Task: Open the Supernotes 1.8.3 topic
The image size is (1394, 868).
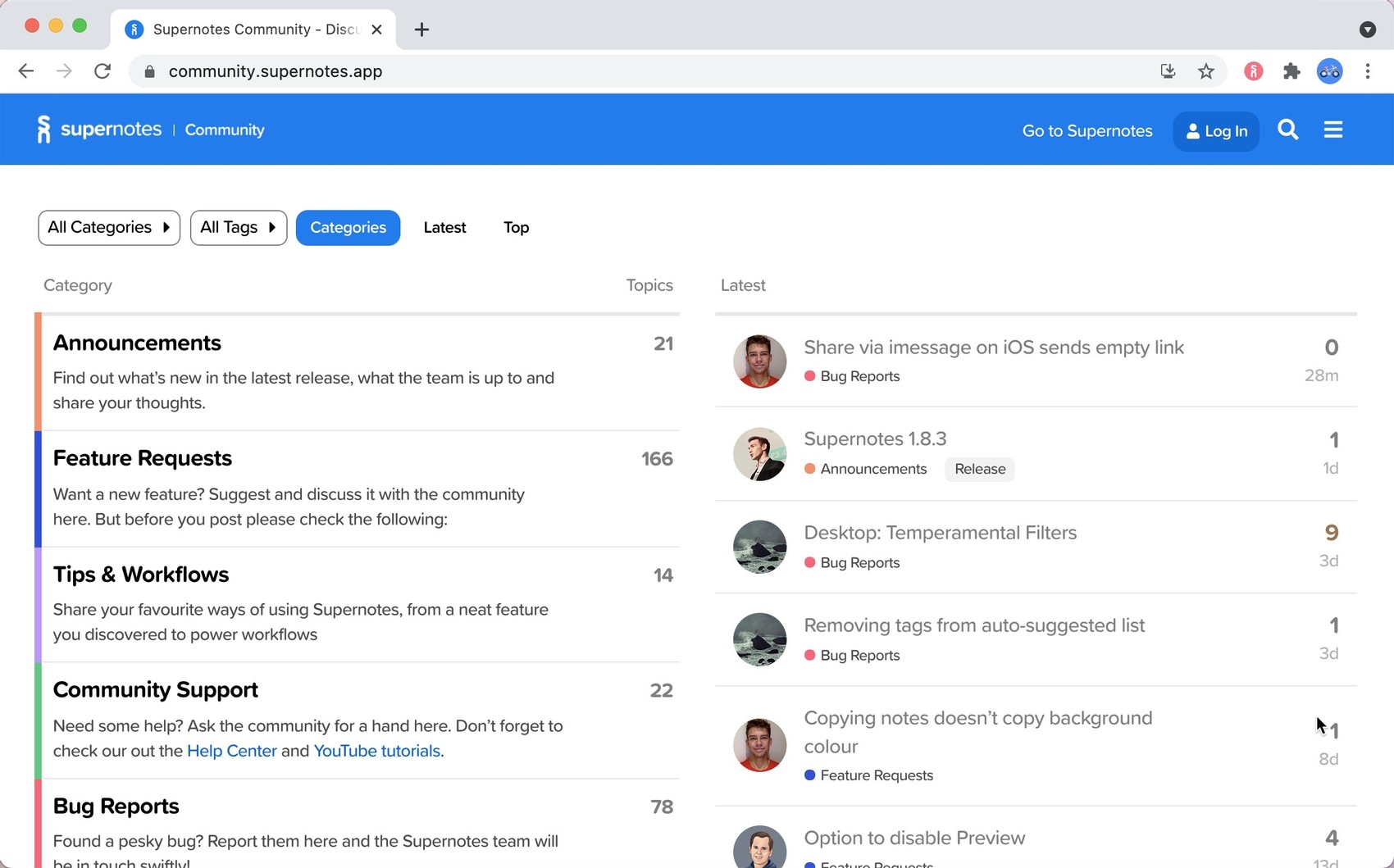Action: click(875, 439)
